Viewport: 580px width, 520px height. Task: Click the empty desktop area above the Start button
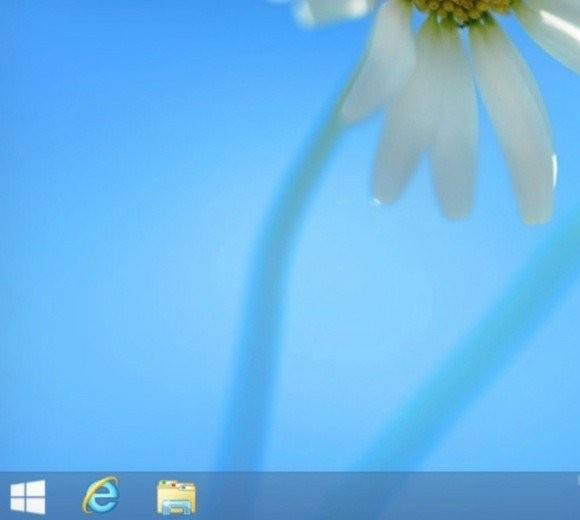[x=28, y=425]
